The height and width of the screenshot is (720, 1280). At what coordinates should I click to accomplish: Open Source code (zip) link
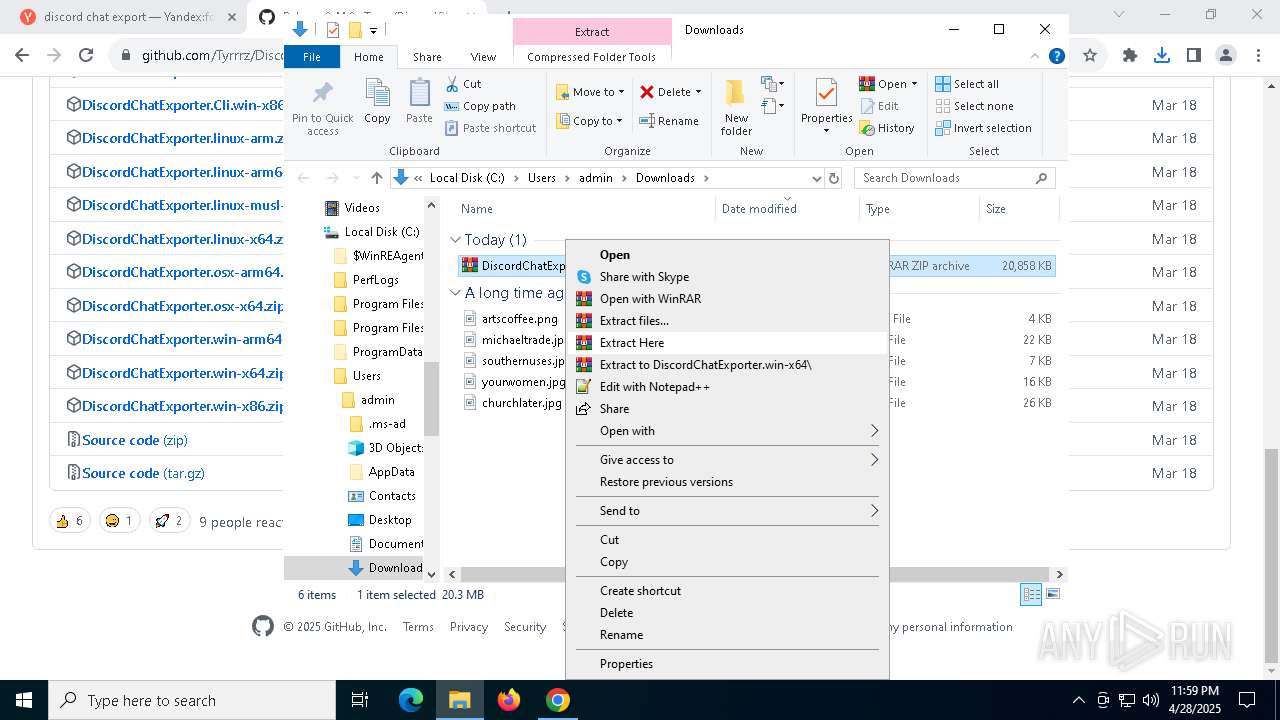[135, 440]
